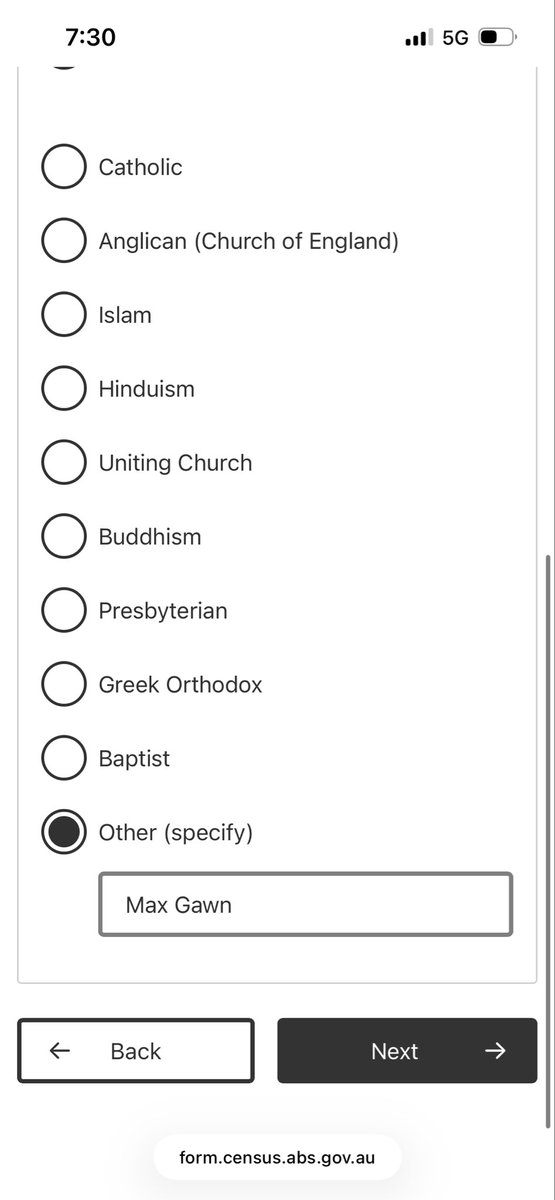This screenshot has height=1200, width=555.
Task: Choose the Buddhism option
Action: pyautogui.click(x=63, y=537)
